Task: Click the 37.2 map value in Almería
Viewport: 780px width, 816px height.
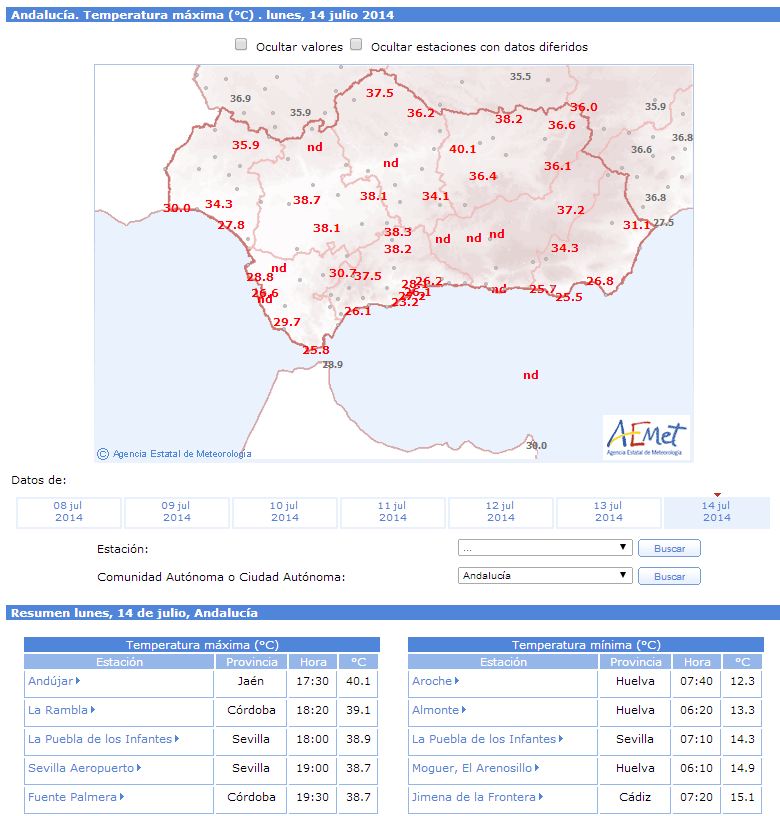Action: pyautogui.click(x=571, y=210)
